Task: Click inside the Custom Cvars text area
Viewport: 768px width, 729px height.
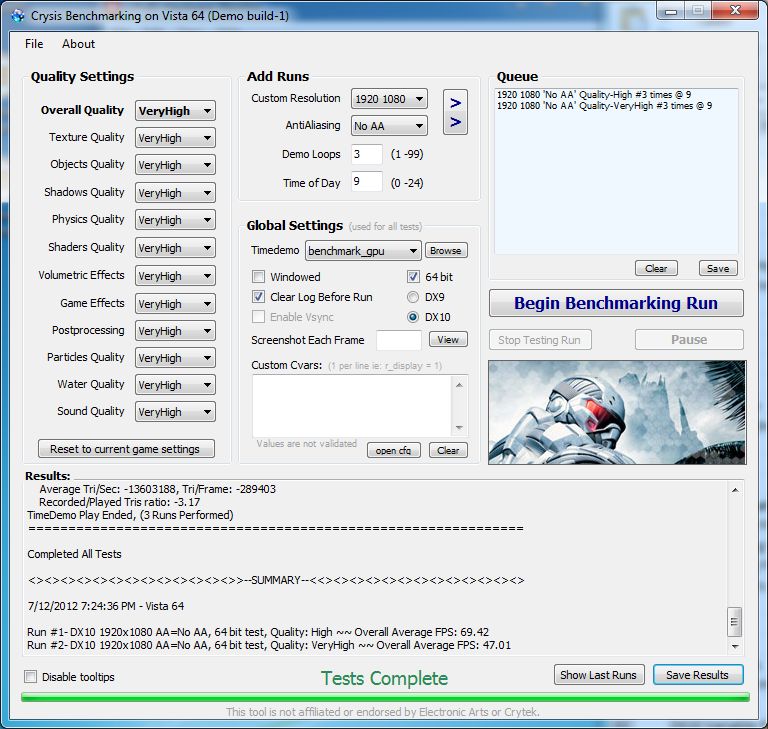Action: (x=352, y=406)
